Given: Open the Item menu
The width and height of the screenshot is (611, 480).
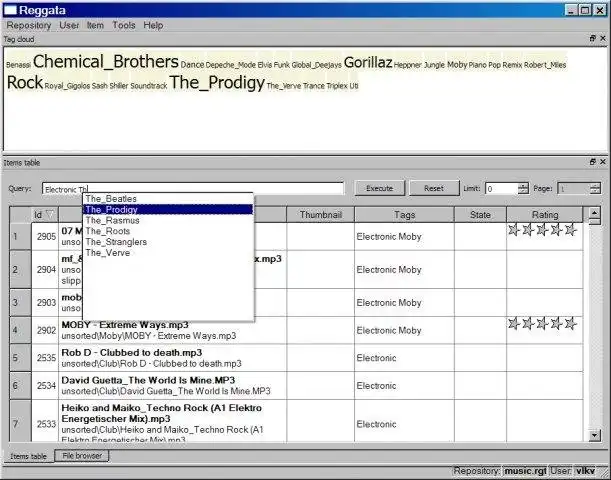Looking at the screenshot, I should pos(95,25).
